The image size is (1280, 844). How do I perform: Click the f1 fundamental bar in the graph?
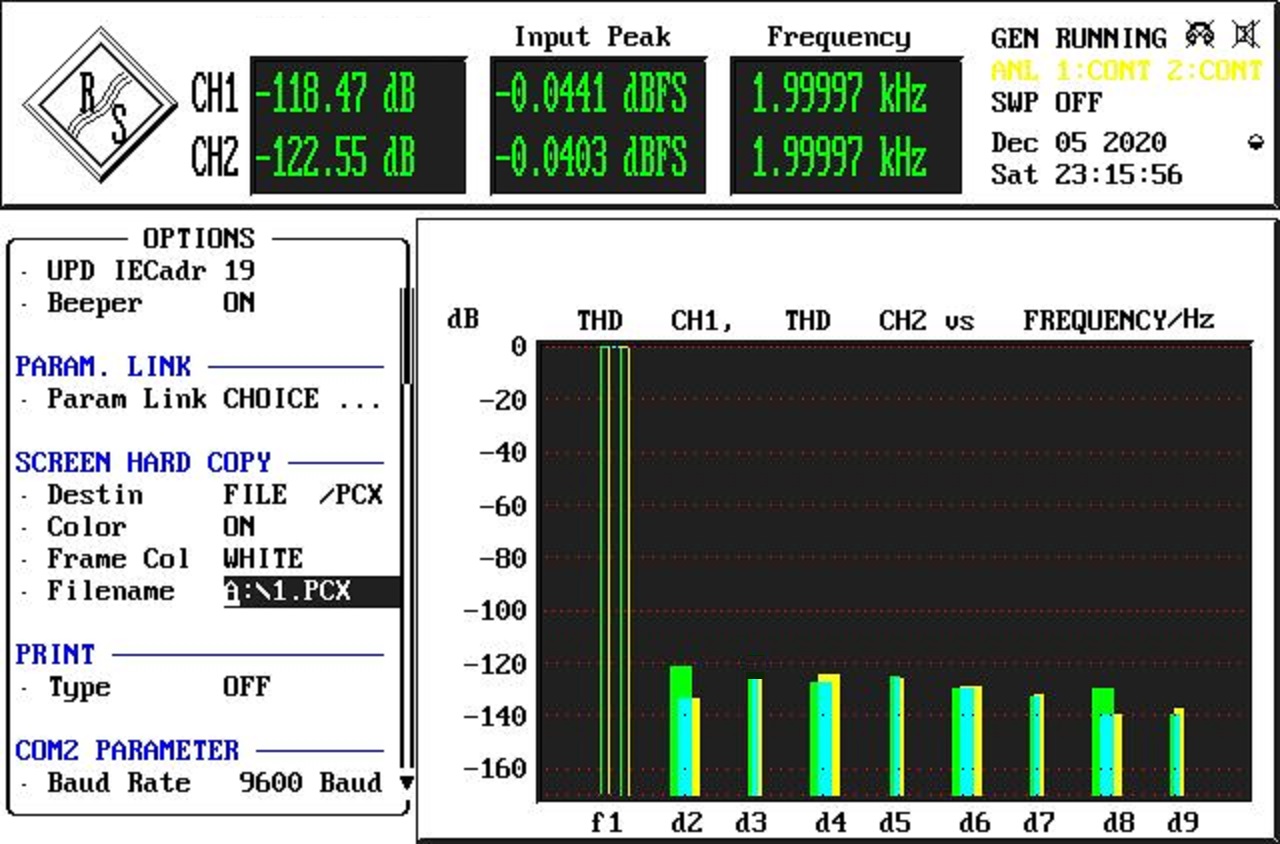pos(615,570)
